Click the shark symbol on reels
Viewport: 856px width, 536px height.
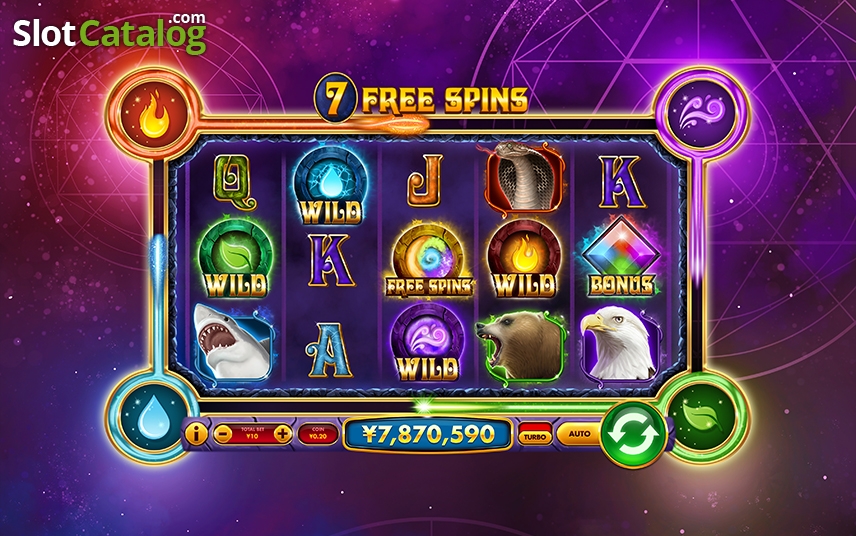[234, 342]
